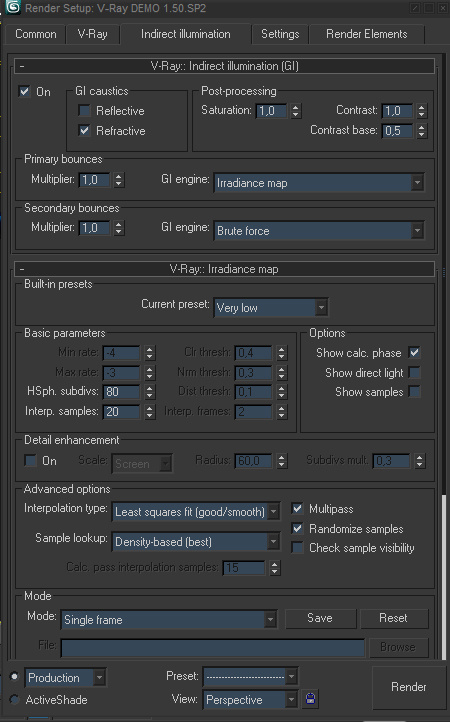
Task: Click the Contrast value field
Action: 397,111
